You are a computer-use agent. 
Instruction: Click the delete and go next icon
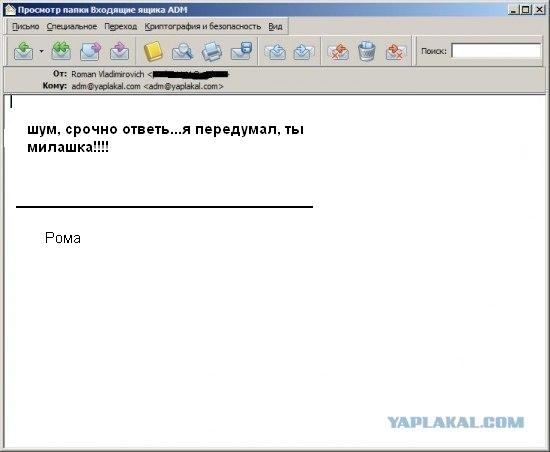click(396, 51)
